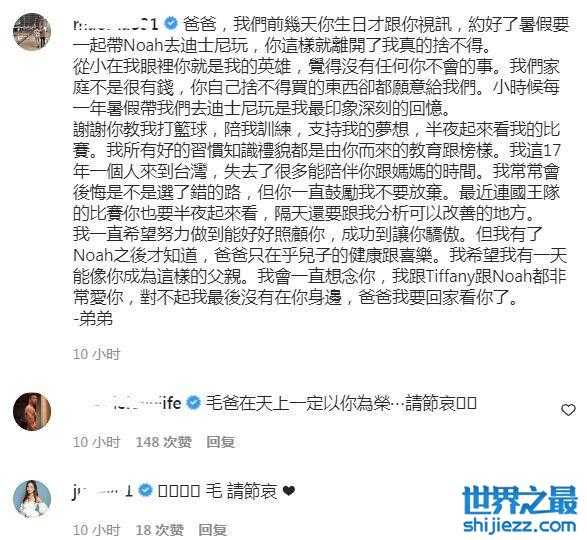Click the verified badge next to username ending 'ife'

point(193,403)
